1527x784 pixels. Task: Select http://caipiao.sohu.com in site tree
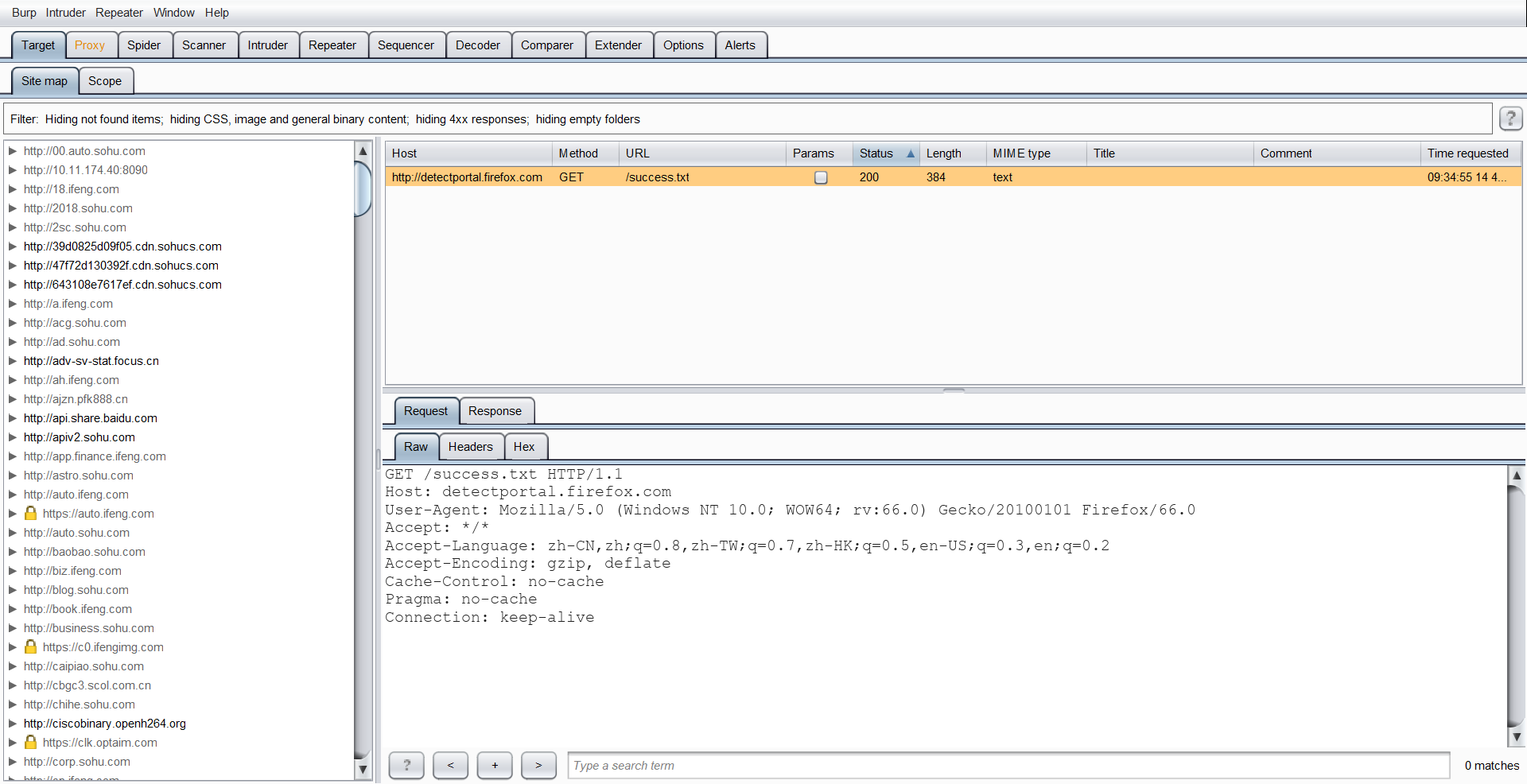[x=84, y=666]
